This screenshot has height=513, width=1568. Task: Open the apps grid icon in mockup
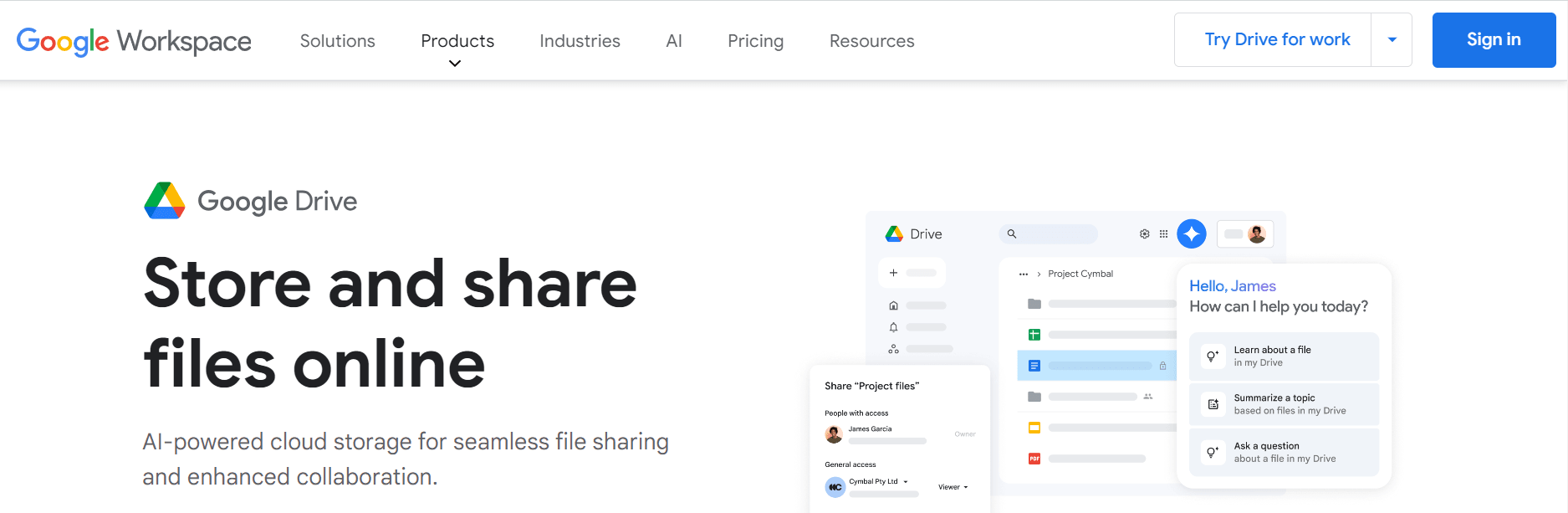click(x=1163, y=234)
